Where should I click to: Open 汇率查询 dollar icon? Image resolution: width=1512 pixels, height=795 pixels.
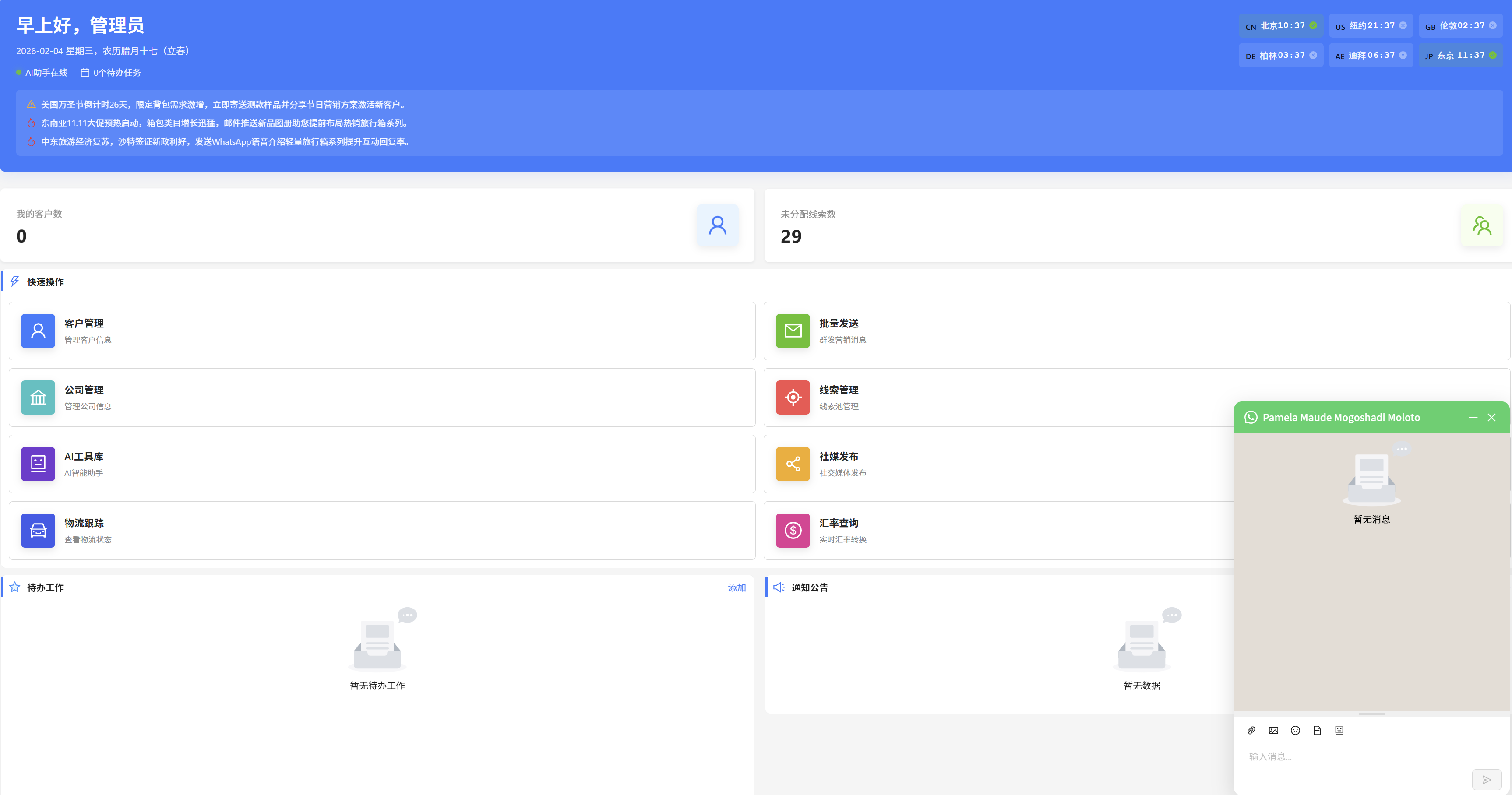(793, 531)
